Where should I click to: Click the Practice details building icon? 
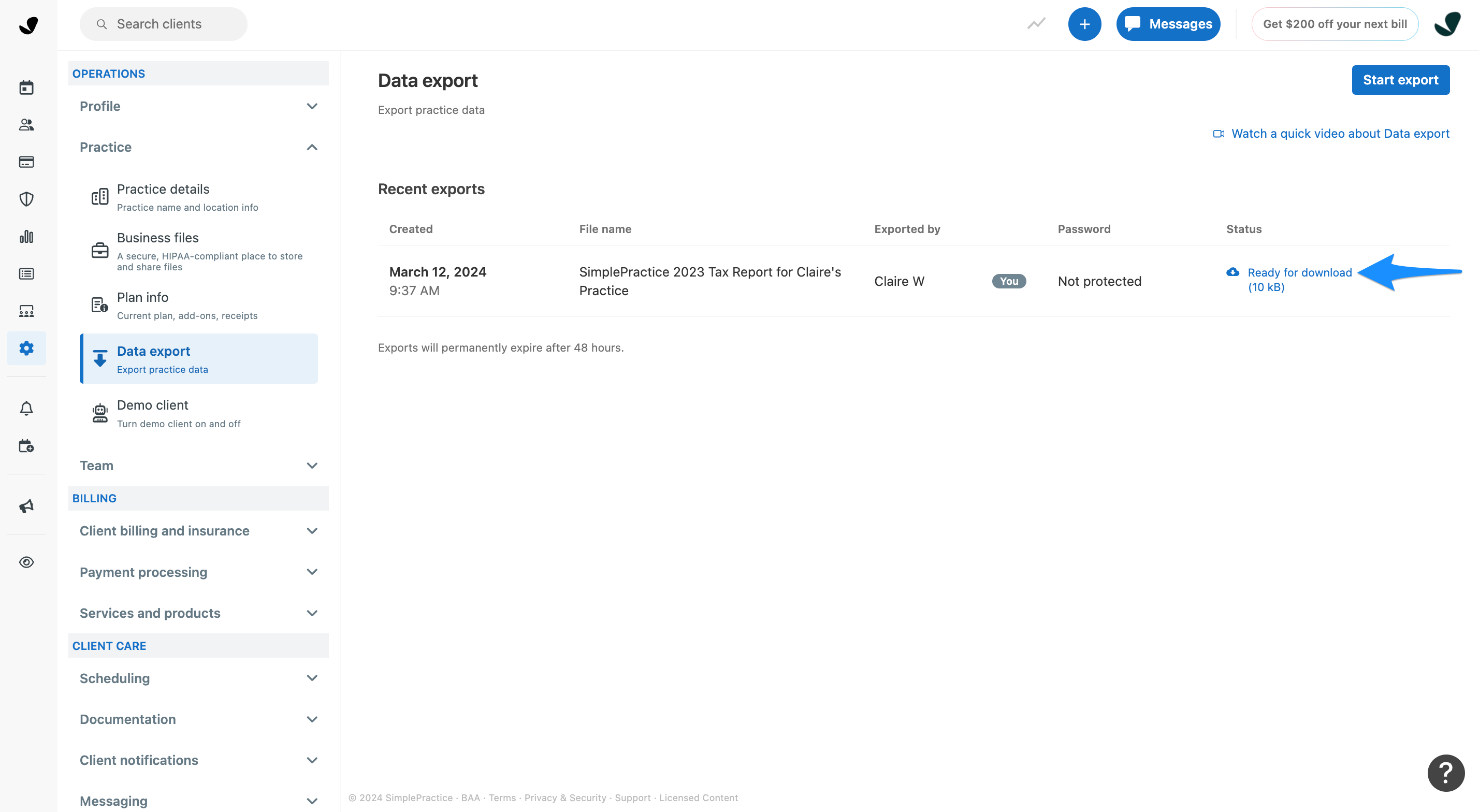(x=100, y=197)
